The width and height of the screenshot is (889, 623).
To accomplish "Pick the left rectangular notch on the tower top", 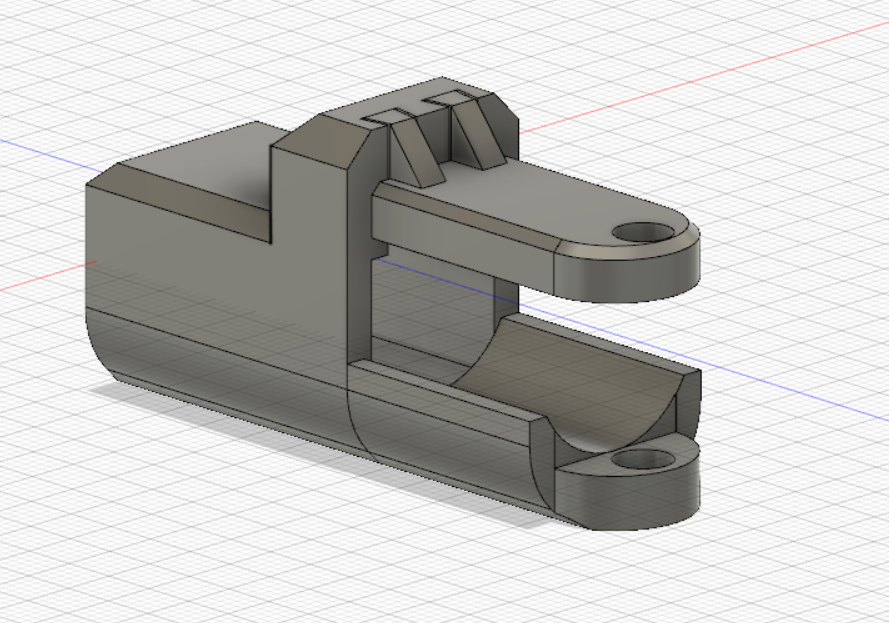I will point(388,117).
